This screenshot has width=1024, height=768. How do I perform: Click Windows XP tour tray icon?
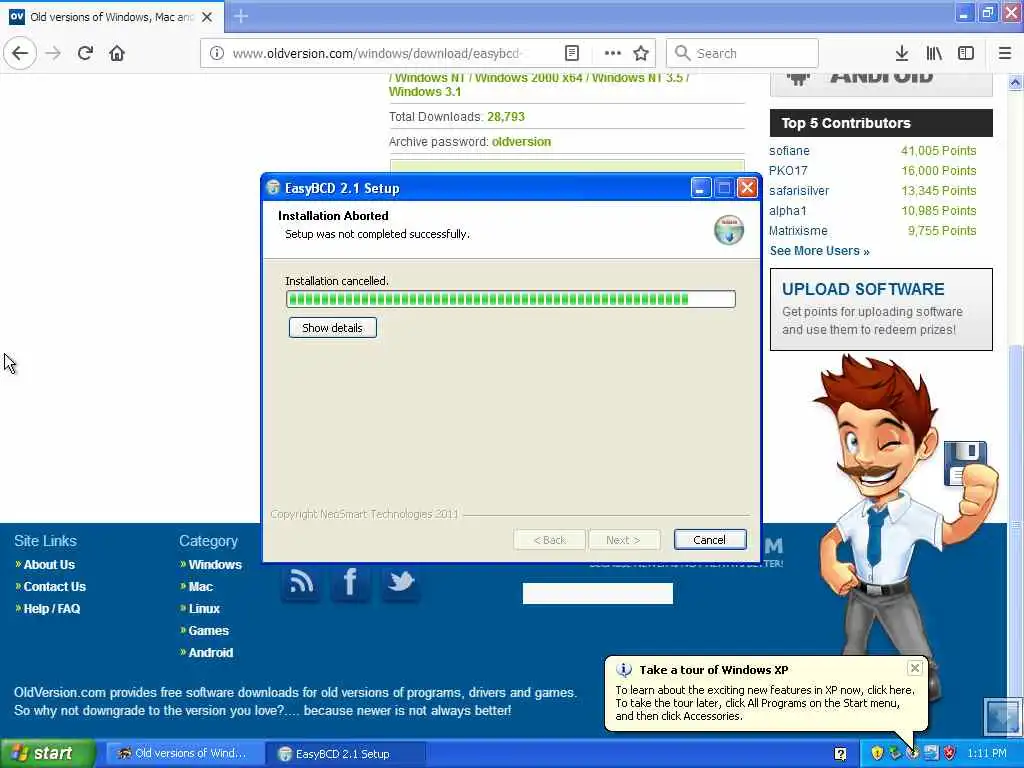913,753
